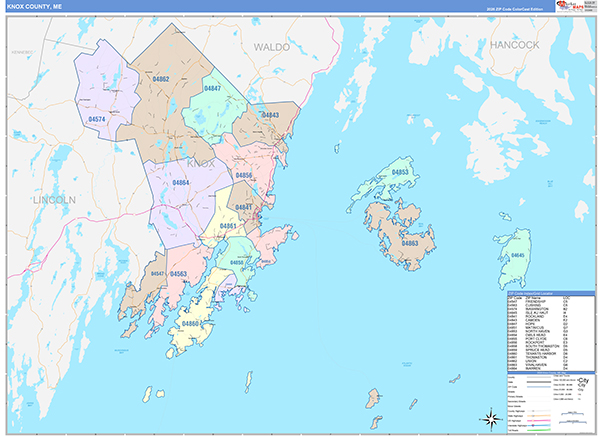The width and height of the screenshot is (600, 436).
Task: Select the TENANTS HARBOR row in the index
Action: [x=538, y=354]
